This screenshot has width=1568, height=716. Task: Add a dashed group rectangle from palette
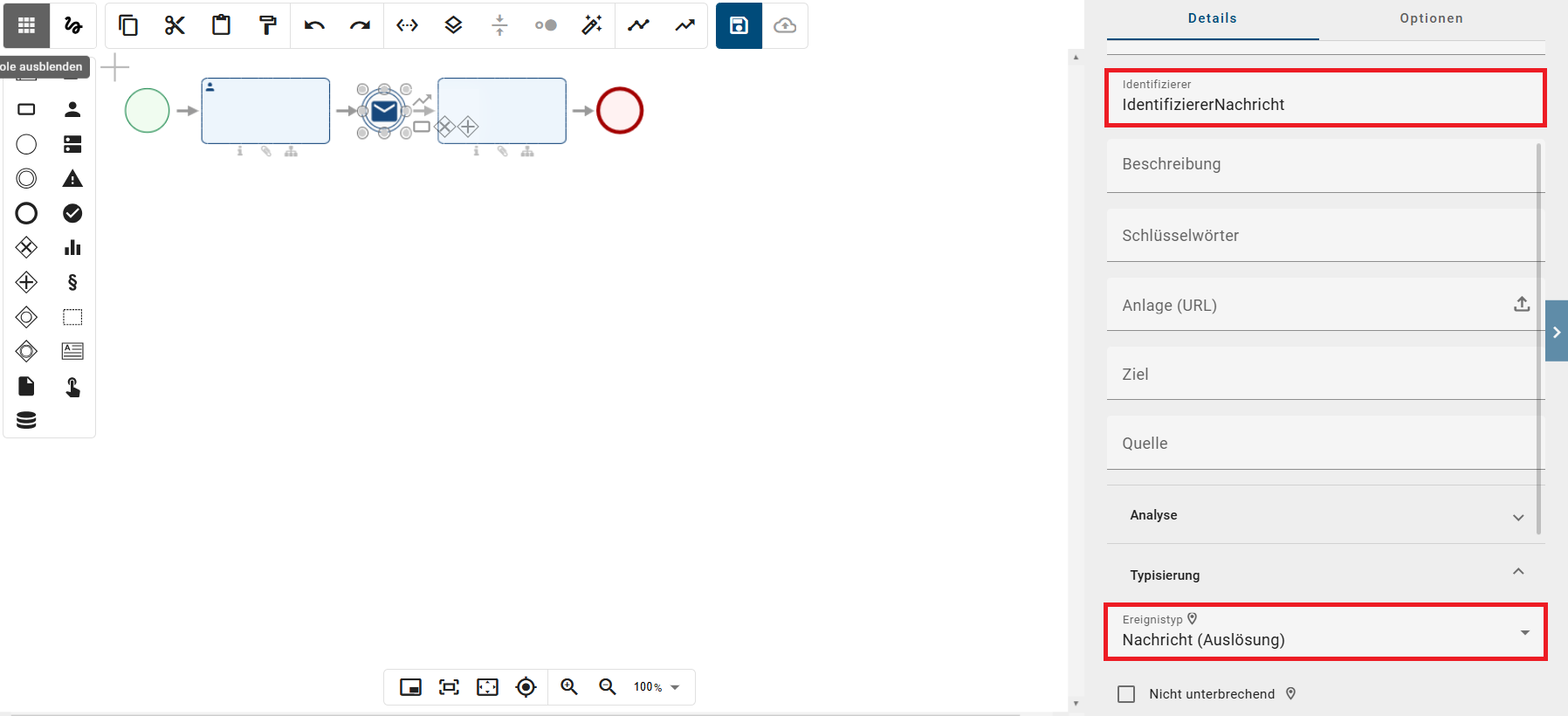tap(72, 317)
